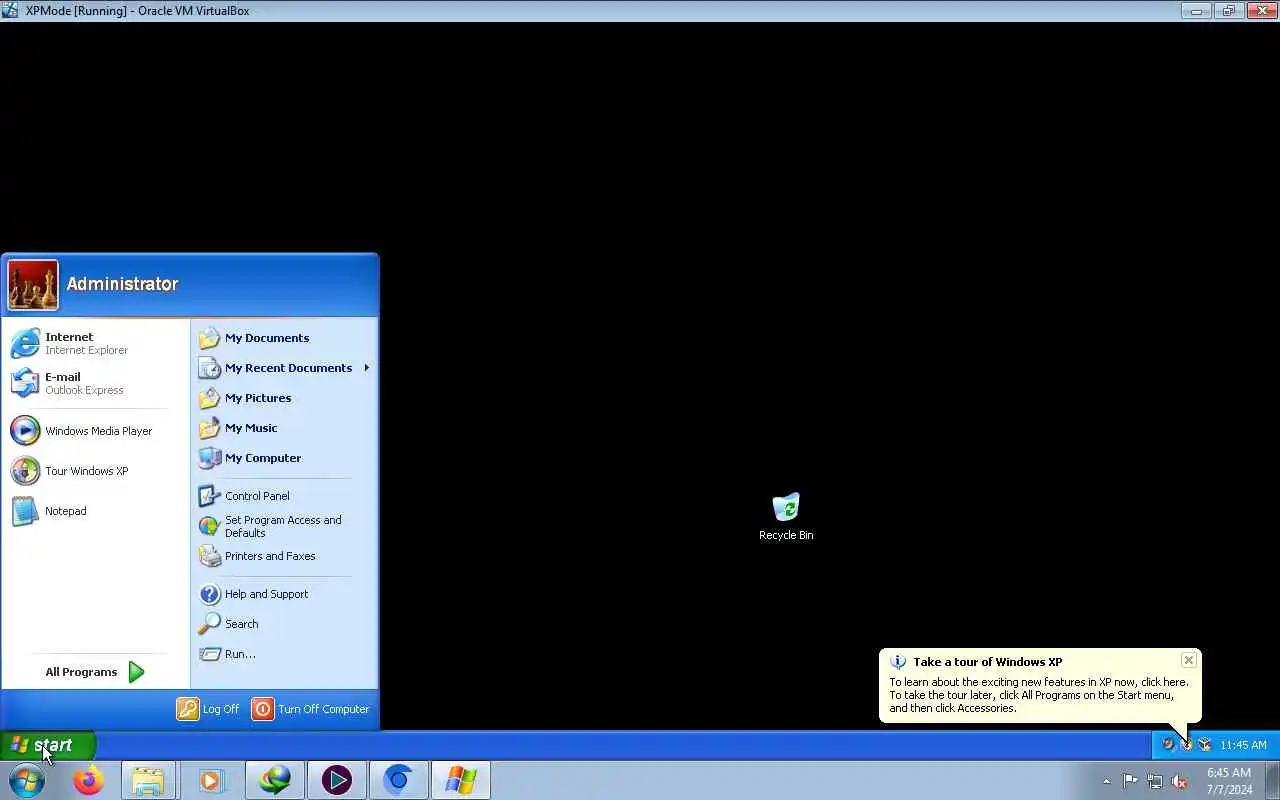
Task: Minimize the VirtualBox XPMode window
Action: (x=1195, y=10)
